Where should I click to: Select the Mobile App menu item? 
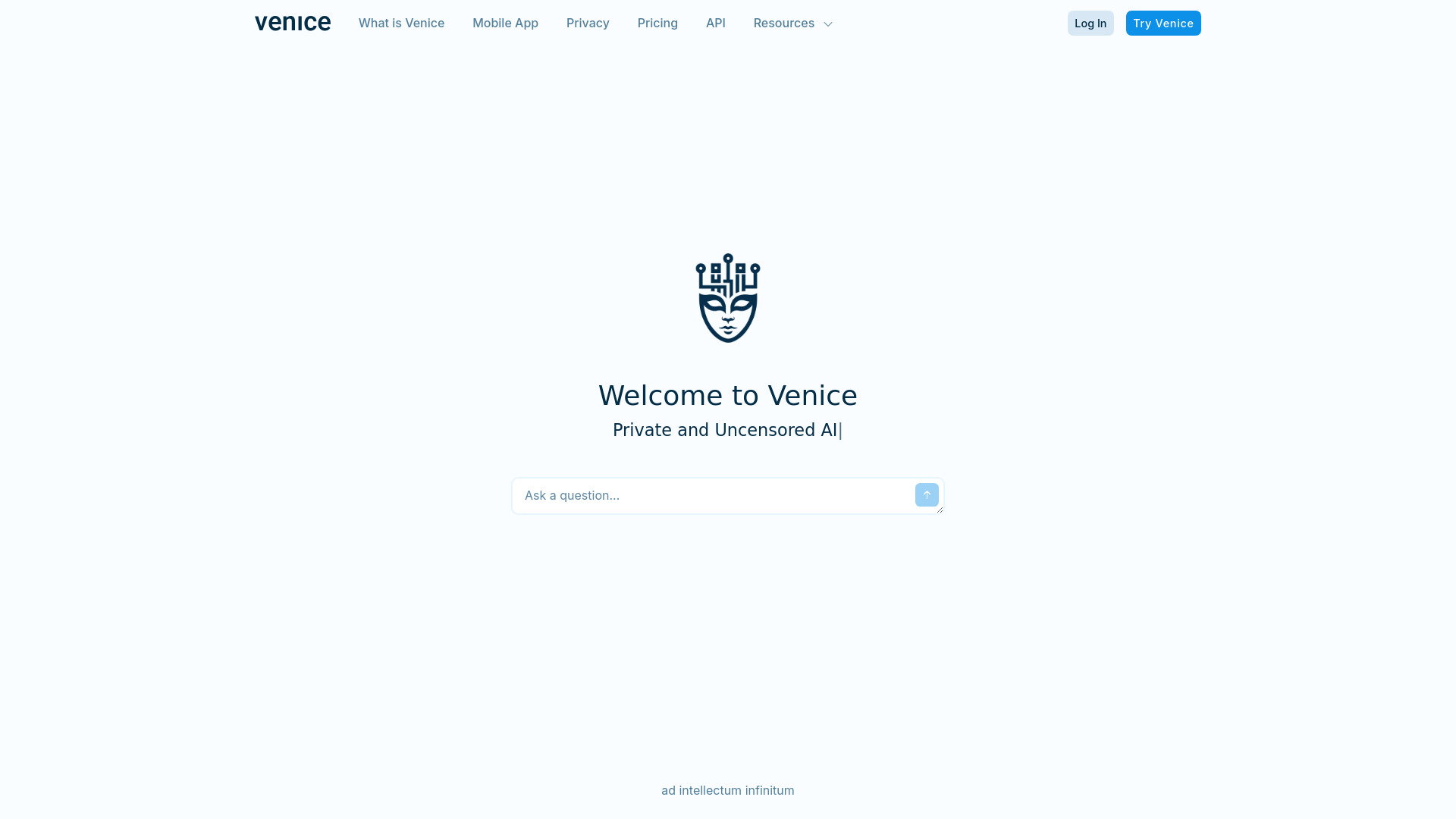[505, 22]
